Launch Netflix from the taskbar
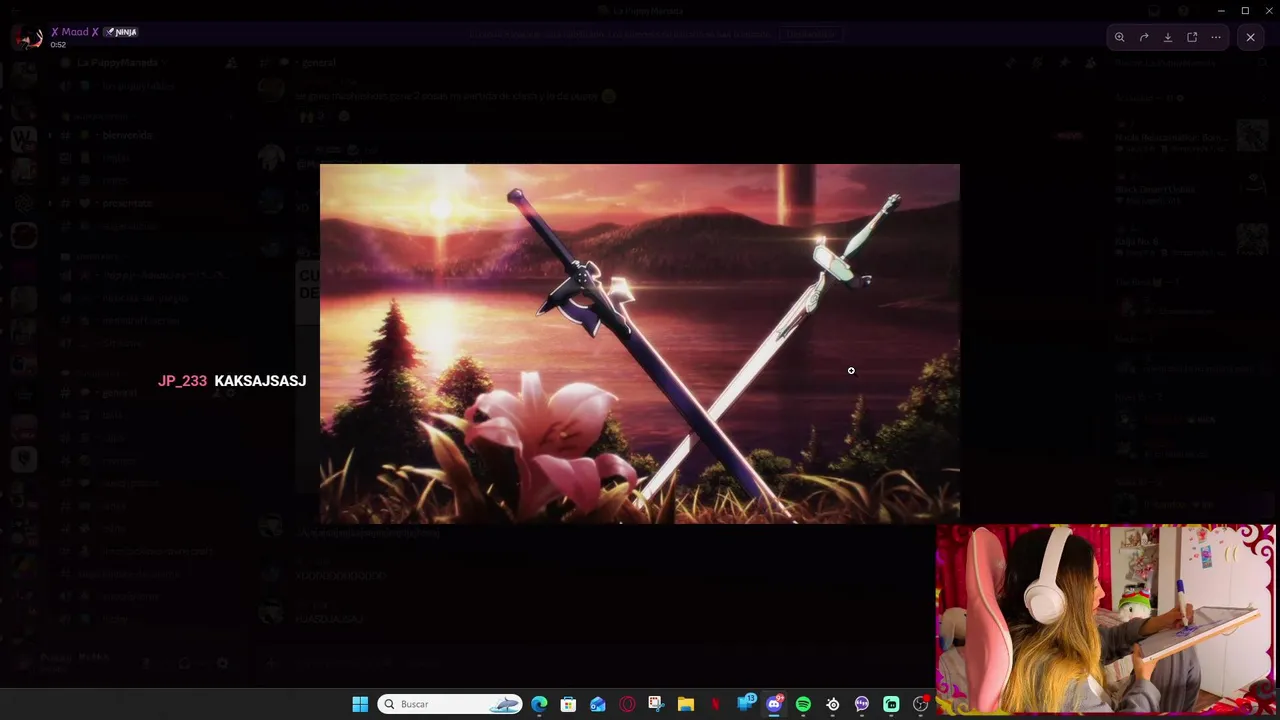Image resolution: width=1280 pixels, height=720 pixels. pyautogui.click(x=715, y=704)
